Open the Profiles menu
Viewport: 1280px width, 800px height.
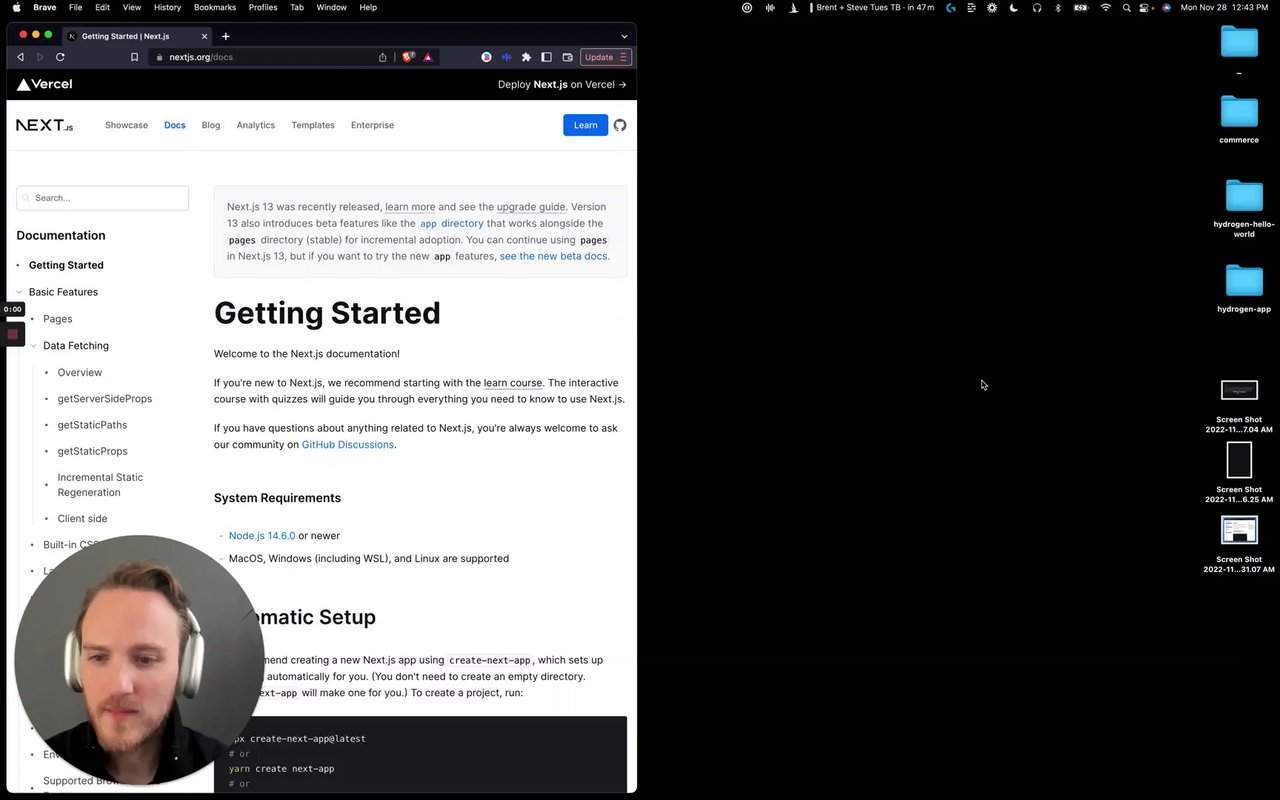tap(263, 7)
